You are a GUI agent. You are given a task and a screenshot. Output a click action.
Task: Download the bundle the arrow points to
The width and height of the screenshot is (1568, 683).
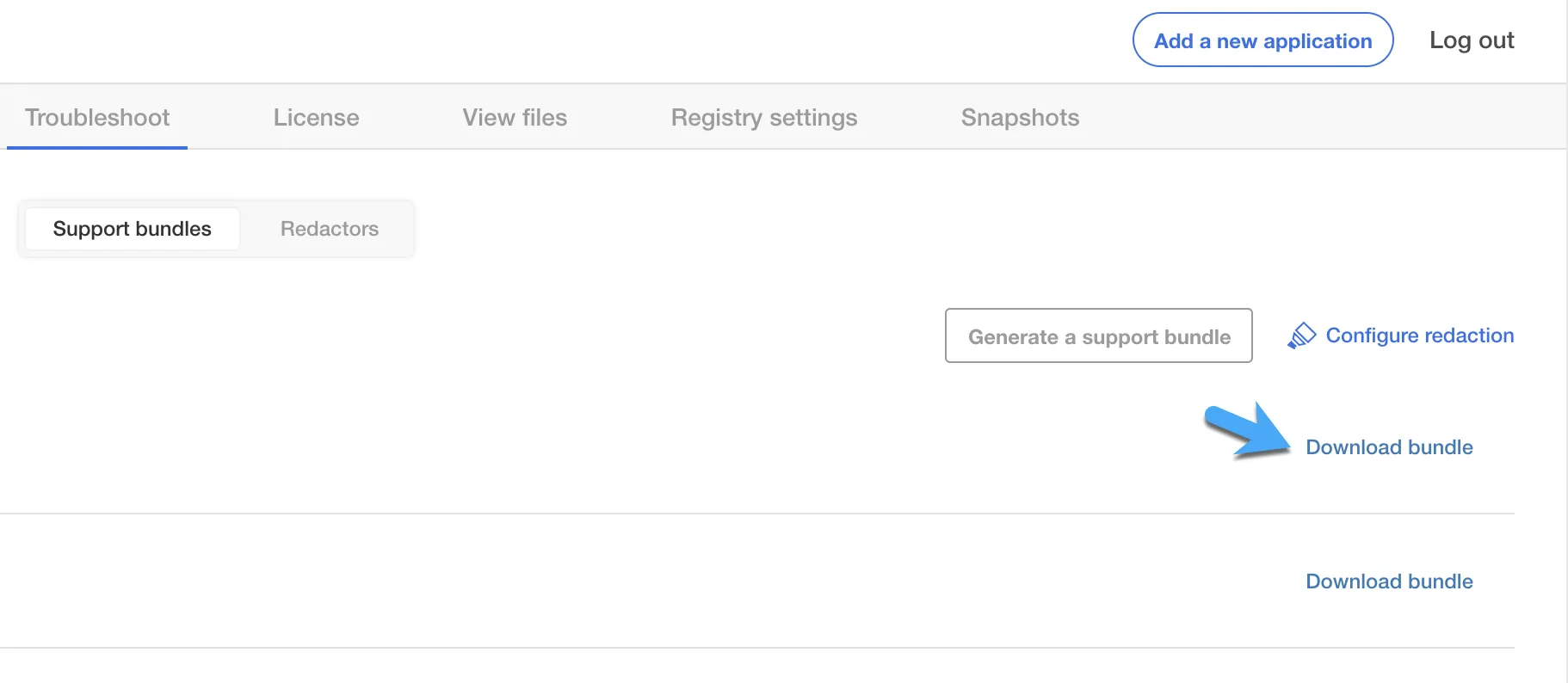pyautogui.click(x=1389, y=447)
